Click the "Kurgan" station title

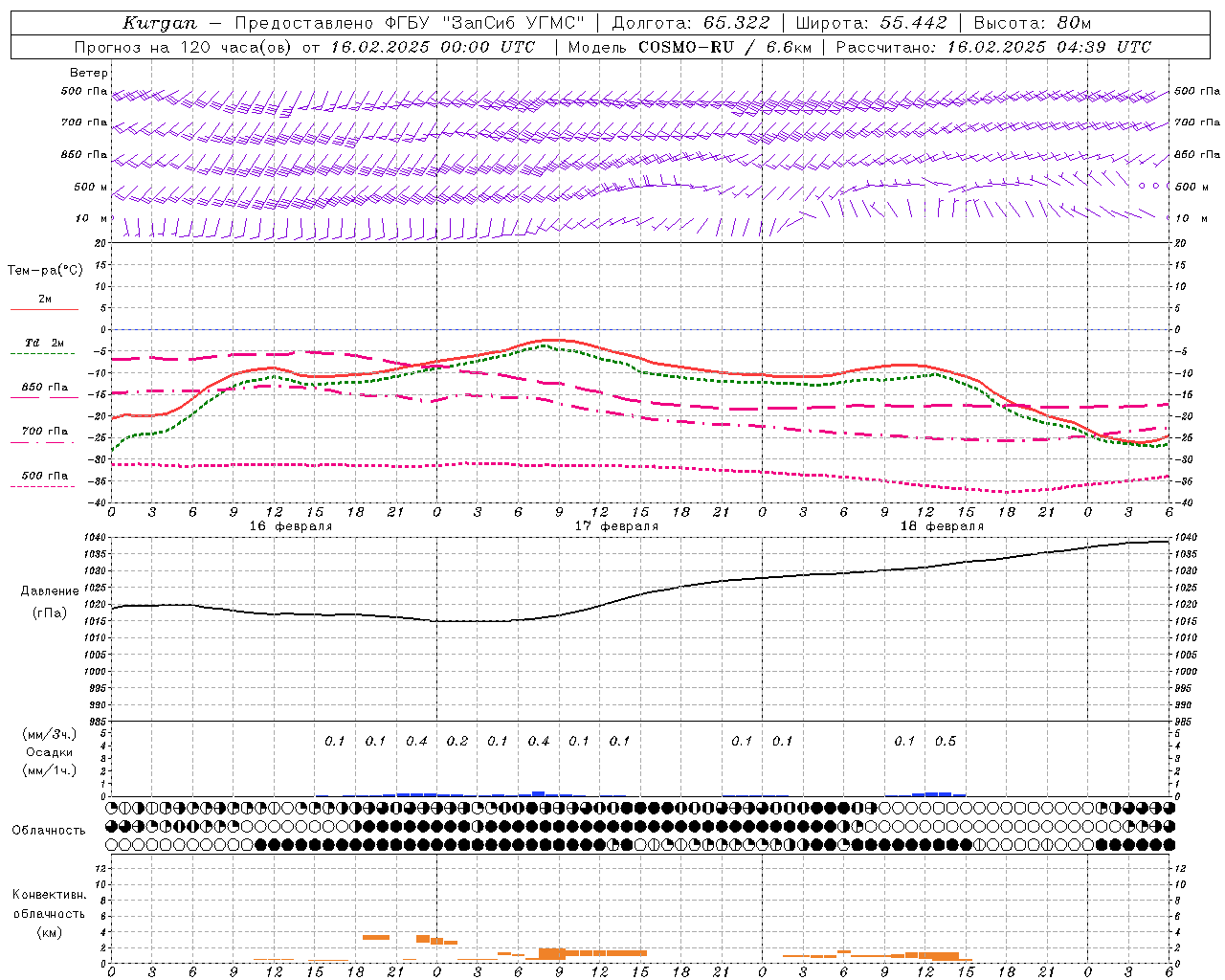click(x=160, y=23)
